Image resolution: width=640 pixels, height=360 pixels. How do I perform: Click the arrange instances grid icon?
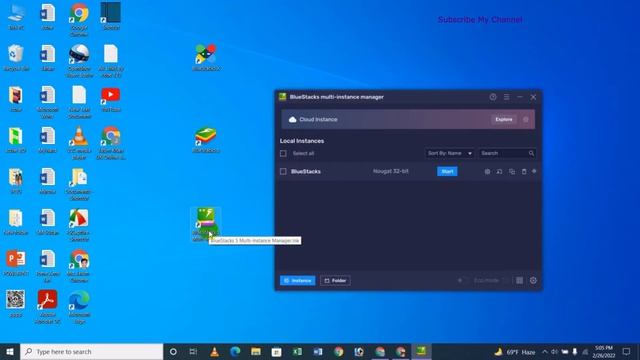point(520,280)
